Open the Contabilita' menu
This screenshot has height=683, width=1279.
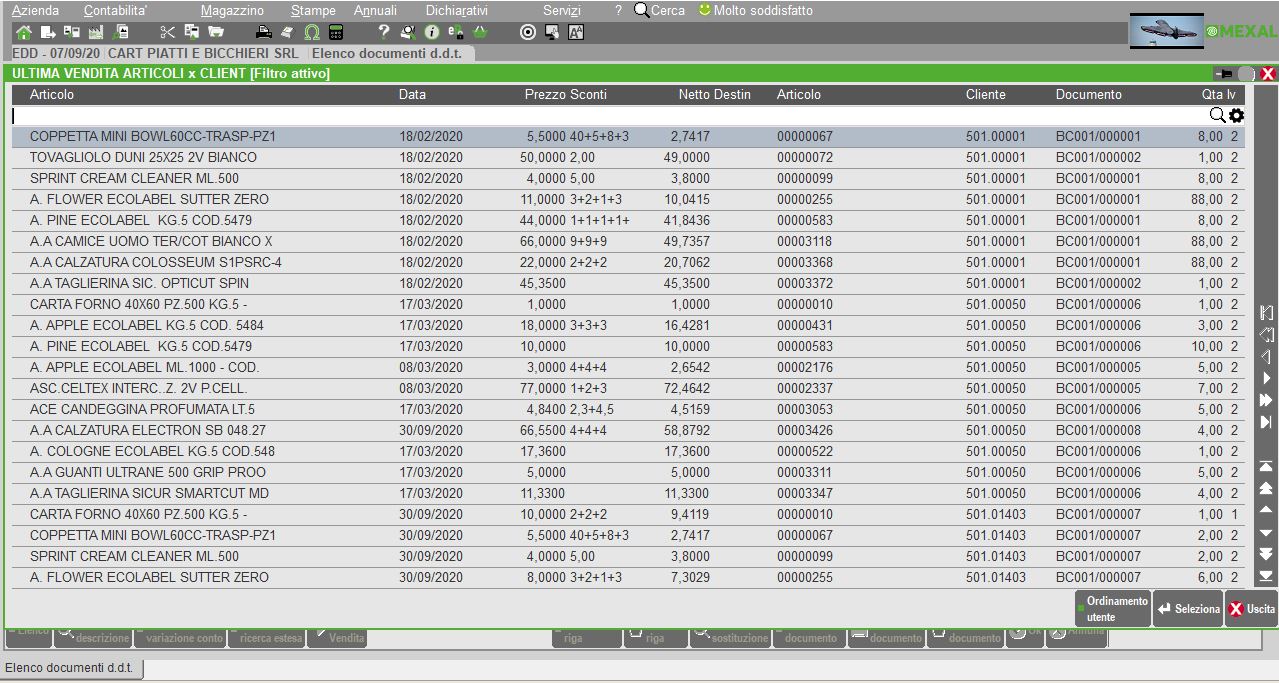click(115, 10)
